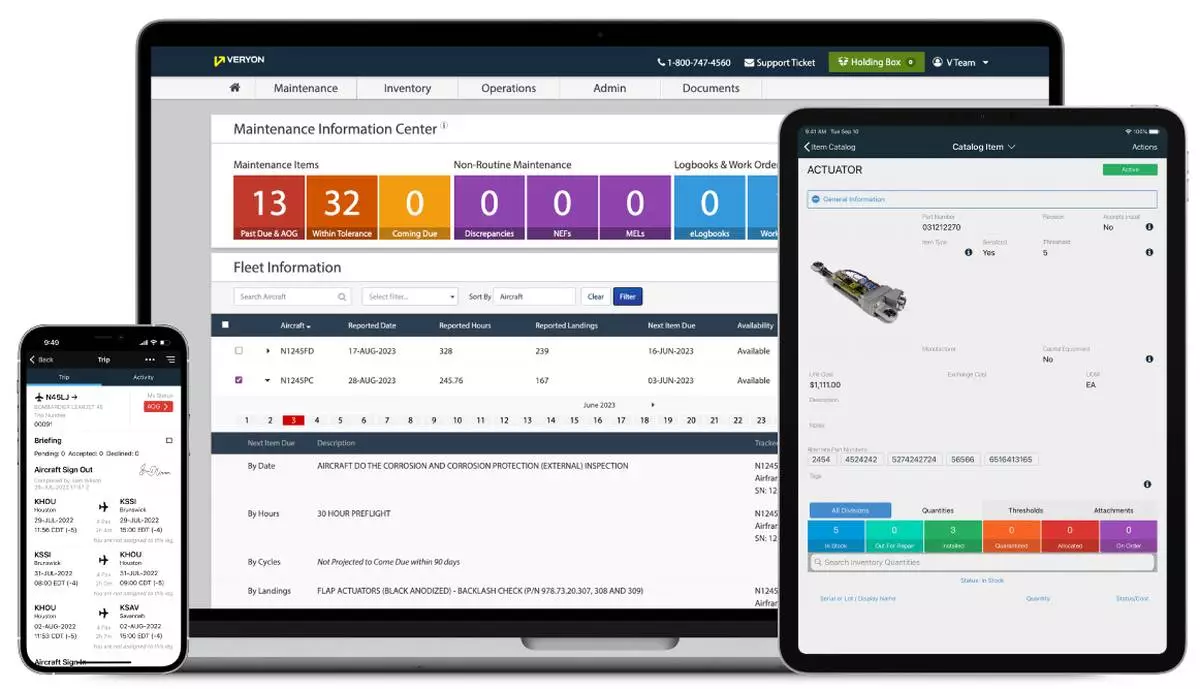The image size is (1200, 689).
Task: Toggle the select-all checkbox in table header
Action: click(225, 325)
